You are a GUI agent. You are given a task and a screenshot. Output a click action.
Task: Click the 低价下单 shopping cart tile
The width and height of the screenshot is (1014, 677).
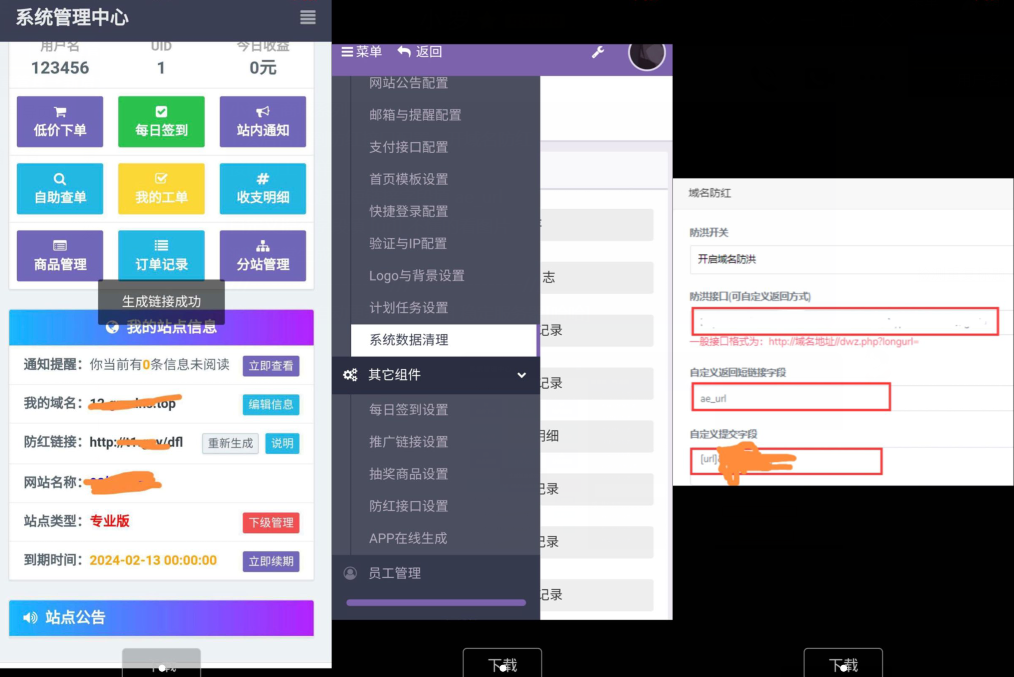[x=60, y=121]
